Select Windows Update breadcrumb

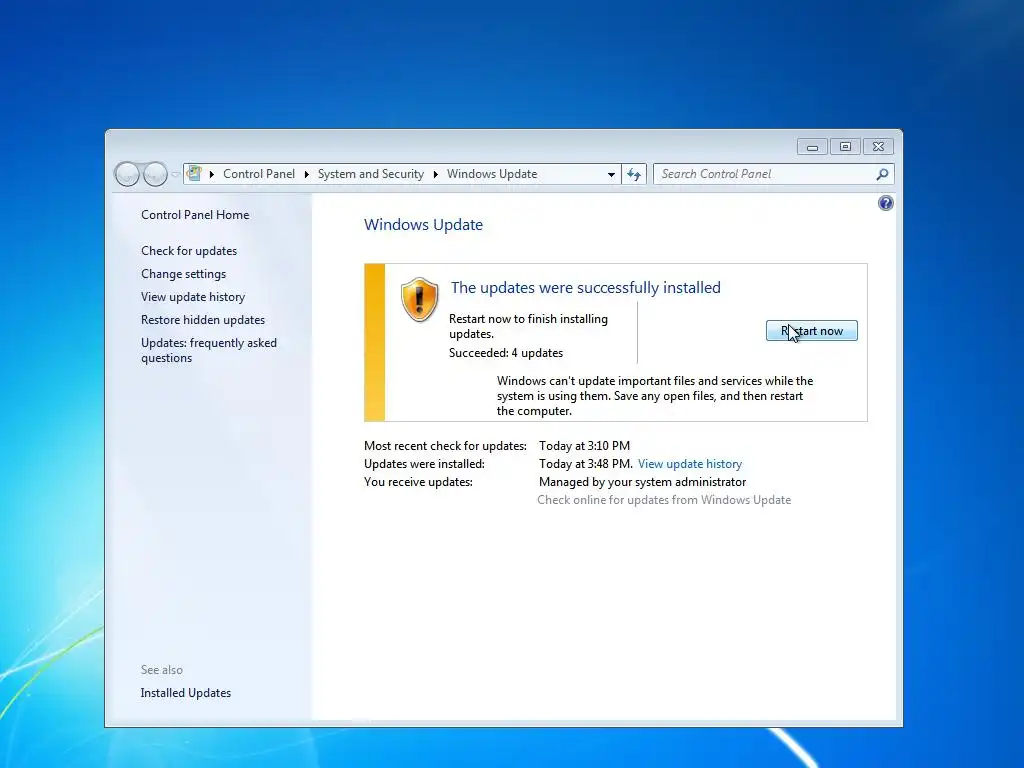(492, 174)
